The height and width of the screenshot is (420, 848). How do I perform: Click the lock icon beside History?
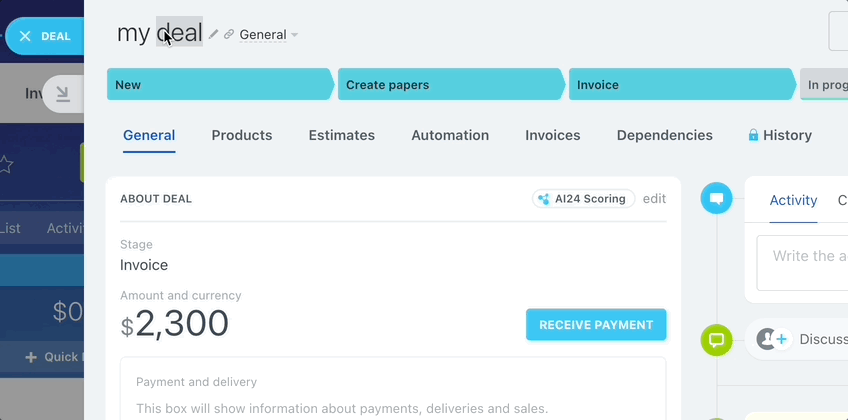(x=753, y=135)
